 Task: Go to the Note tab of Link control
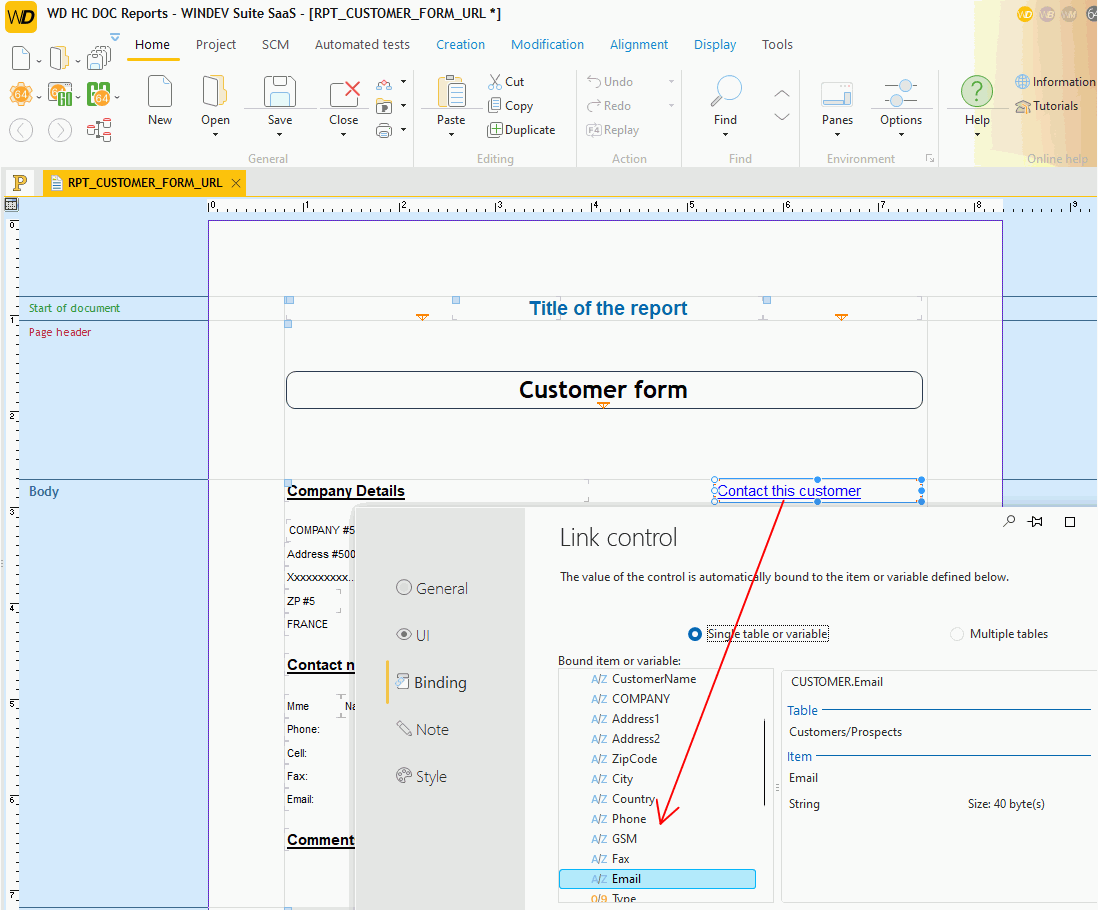[422, 729]
